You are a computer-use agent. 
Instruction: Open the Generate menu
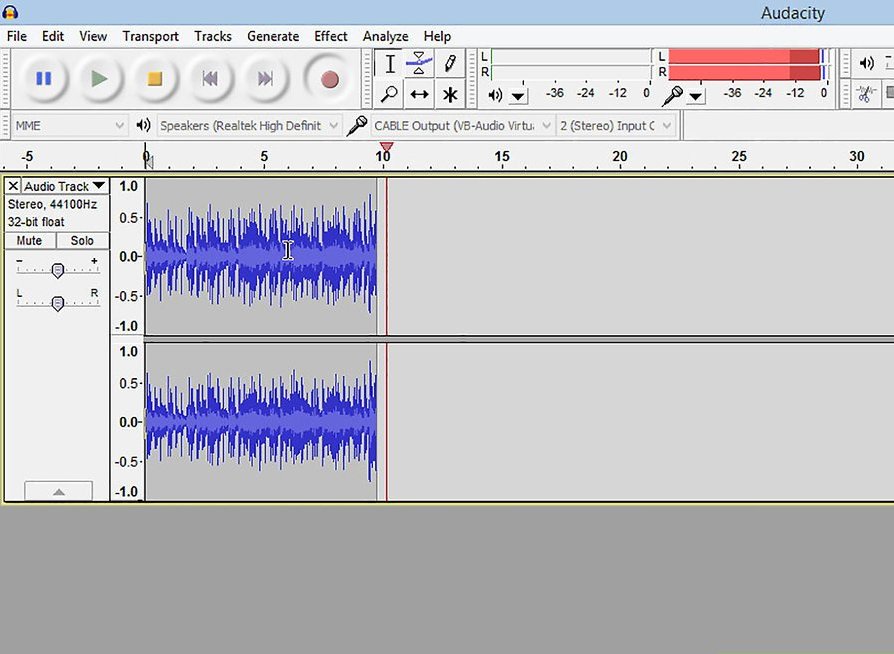tap(273, 36)
